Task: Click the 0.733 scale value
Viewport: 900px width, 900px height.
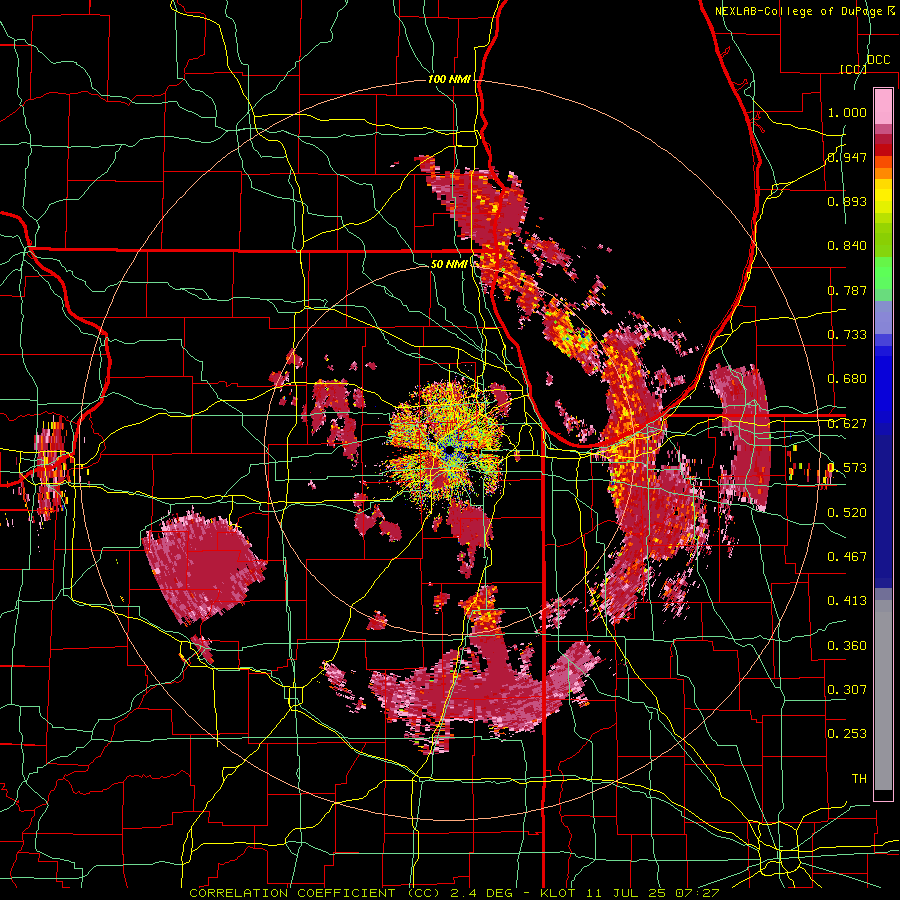Action: [847, 335]
